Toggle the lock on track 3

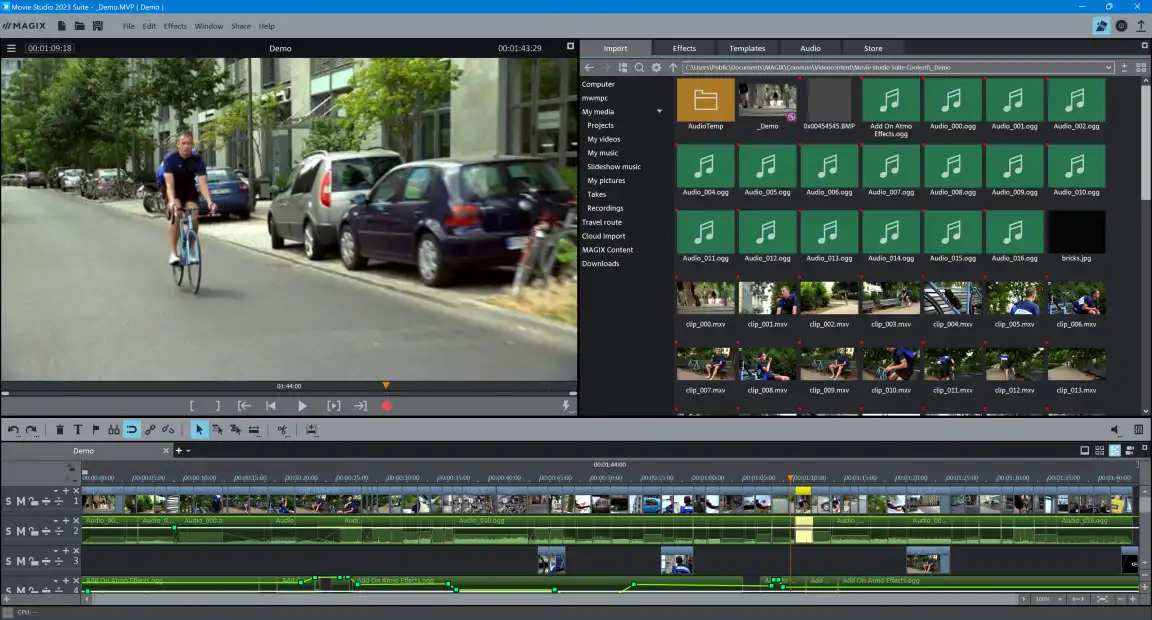[32, 562]
